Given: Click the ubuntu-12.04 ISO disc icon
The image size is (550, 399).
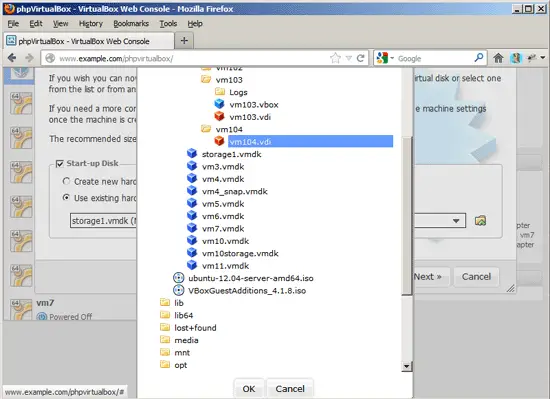Looking at the screenshot, I should tap(179, 278).
